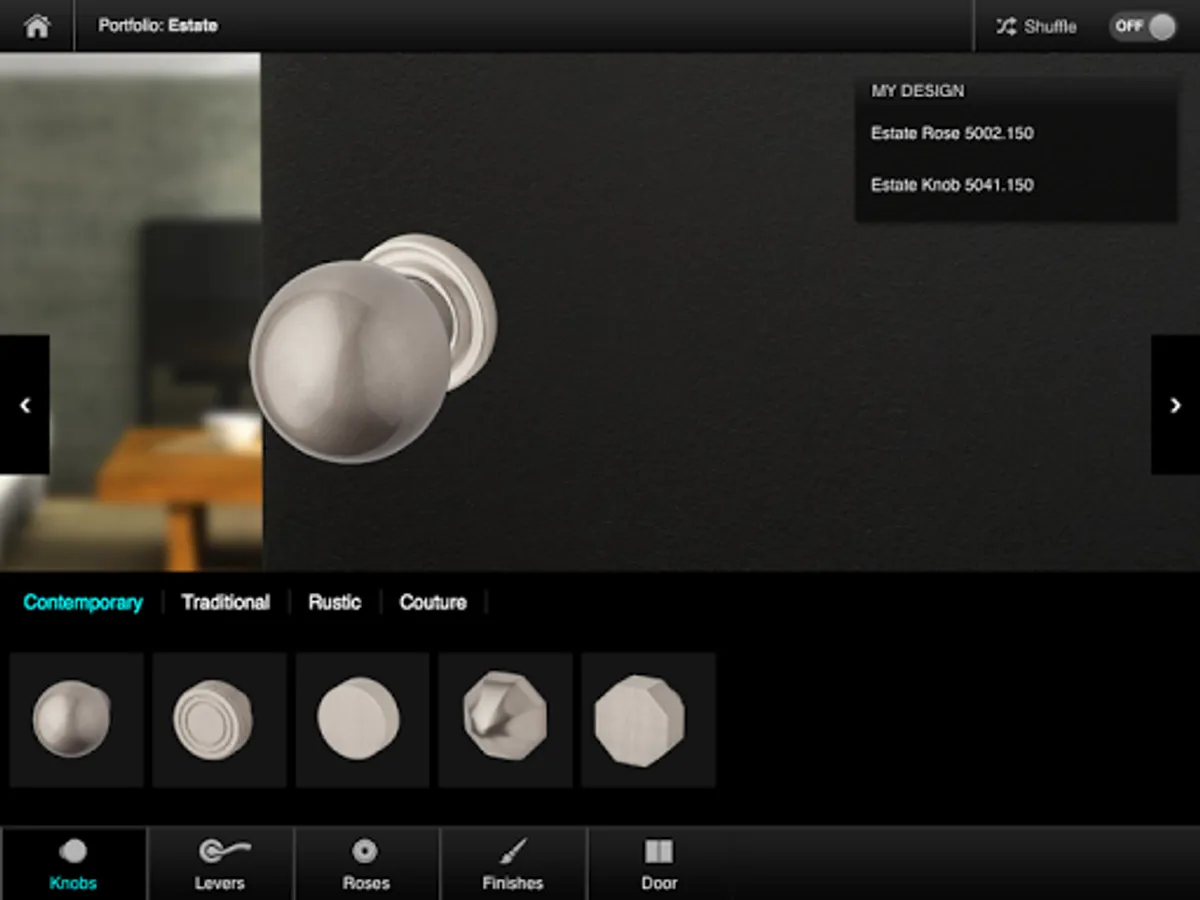Choose the octagonal flat knob thumbnail

coord(648,719)
